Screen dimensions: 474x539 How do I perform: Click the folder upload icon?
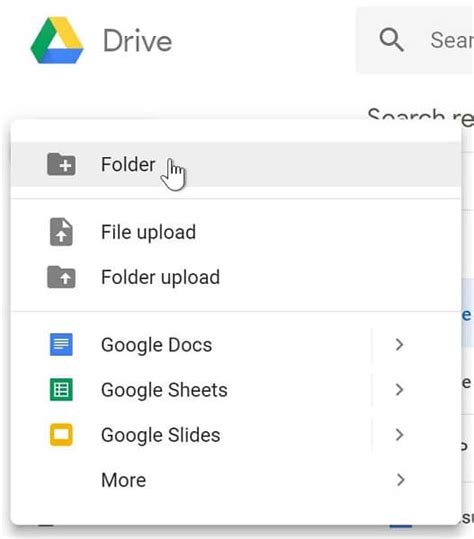(61, 277)
